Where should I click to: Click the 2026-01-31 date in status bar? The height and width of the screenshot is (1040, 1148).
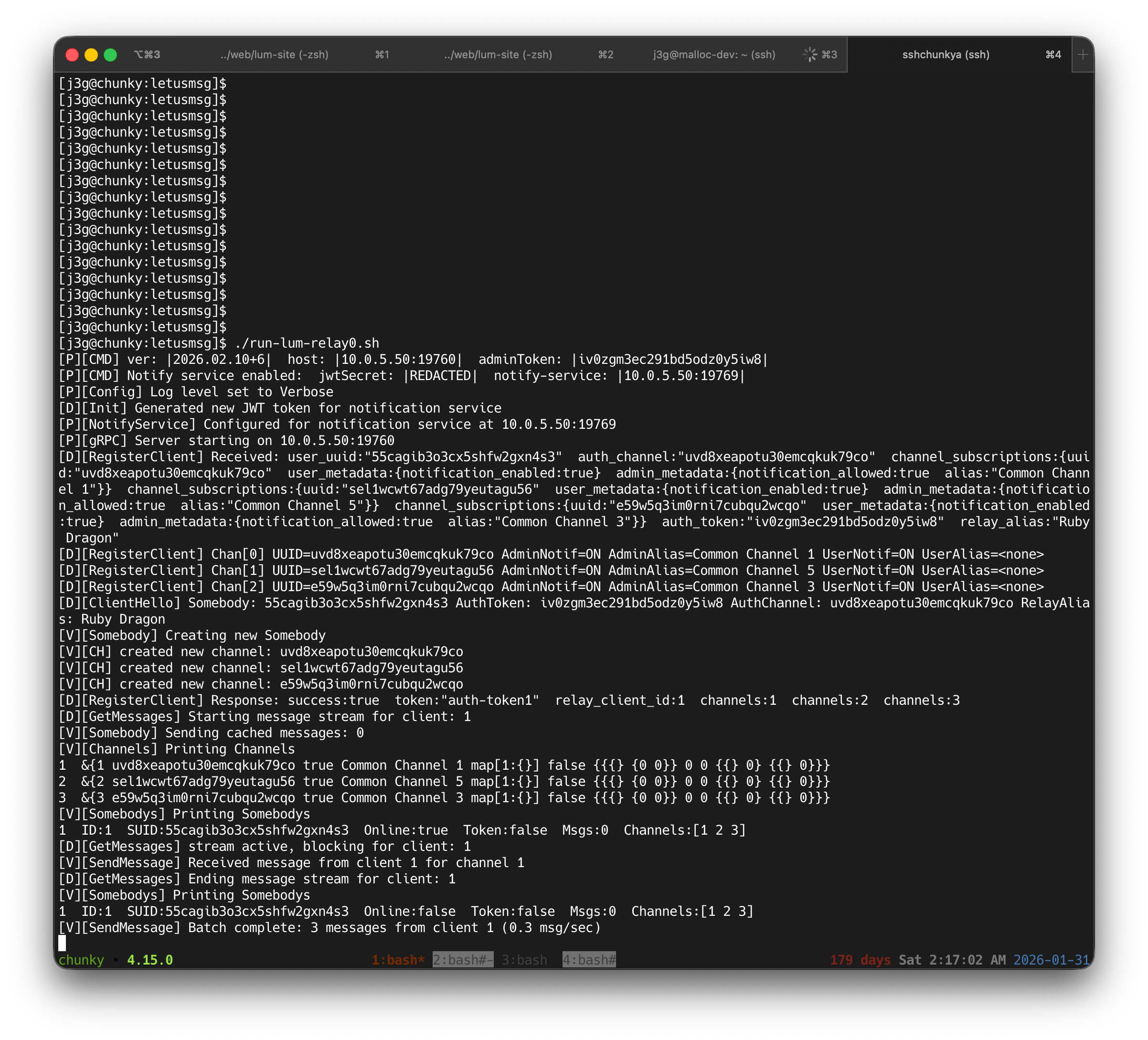pyautogui.click(x=1051, y=960)
